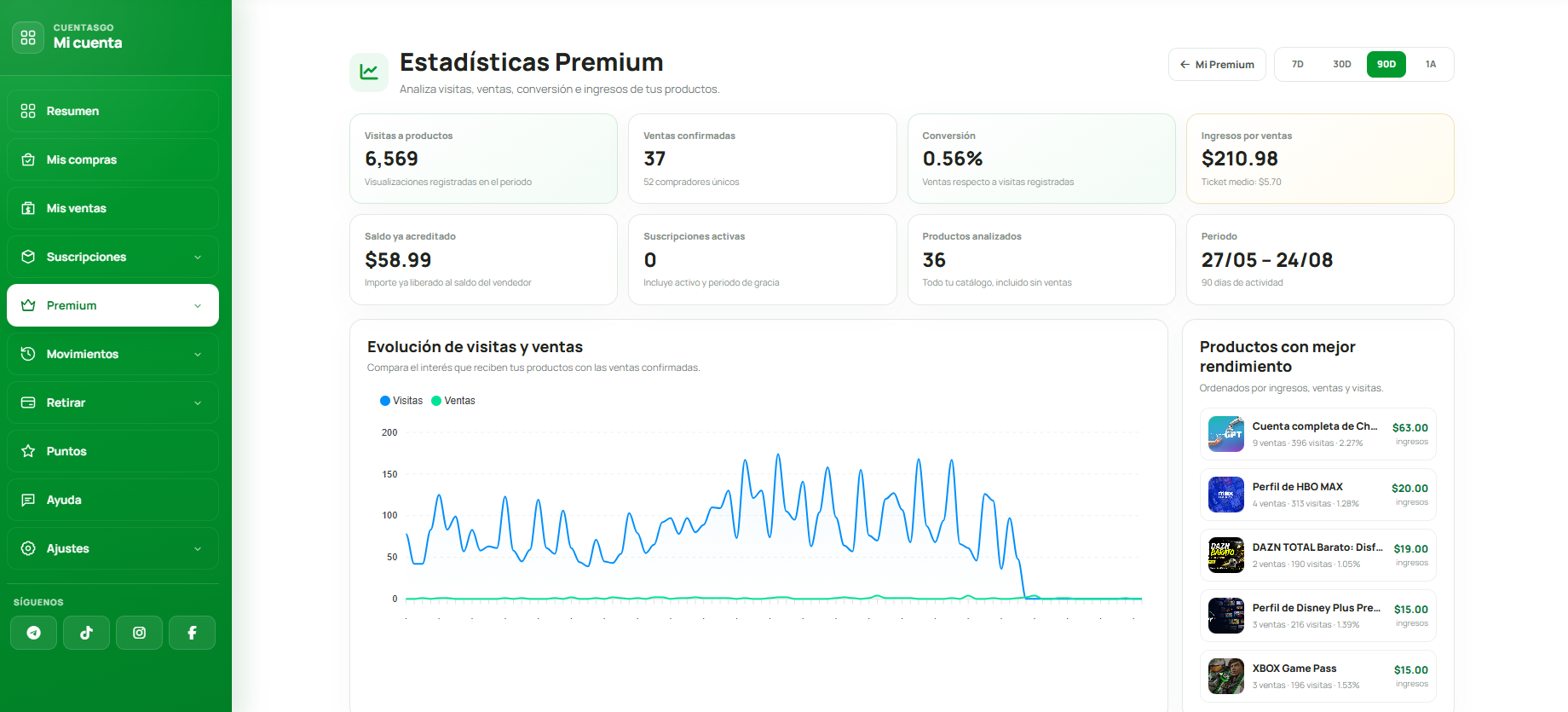Open Facebook social link icon
1568x712 pixels.
pyautogui.click(x=192, y=633)
